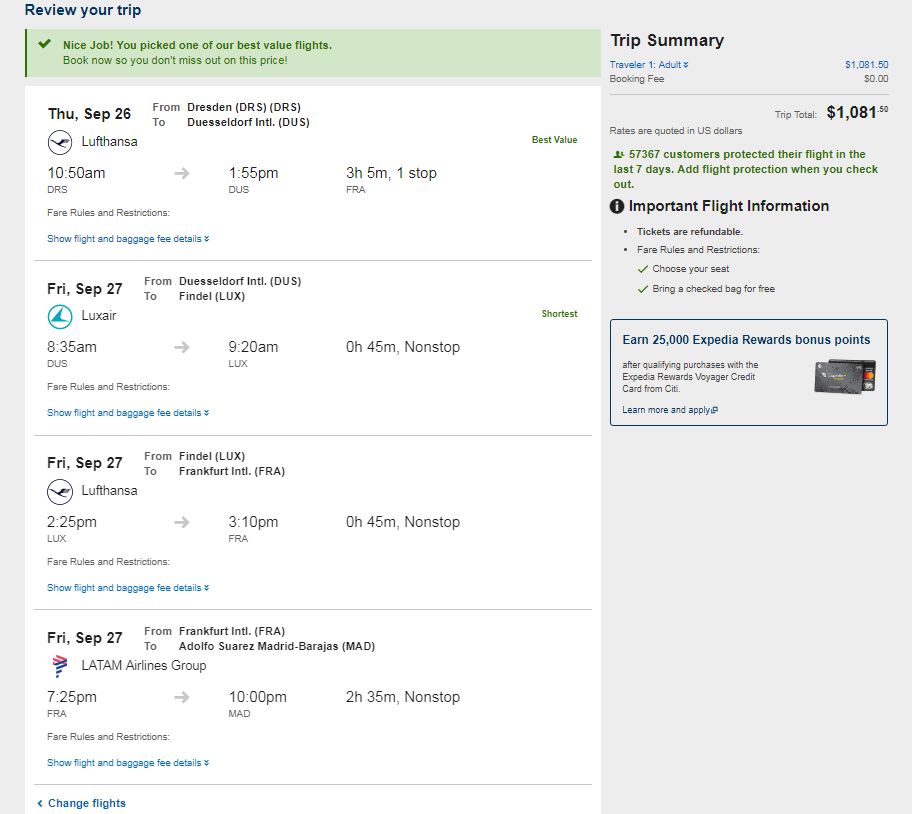Click the Trip Total price amount
The width and height of the screenshot is (912, 814).
coord(857,112)
